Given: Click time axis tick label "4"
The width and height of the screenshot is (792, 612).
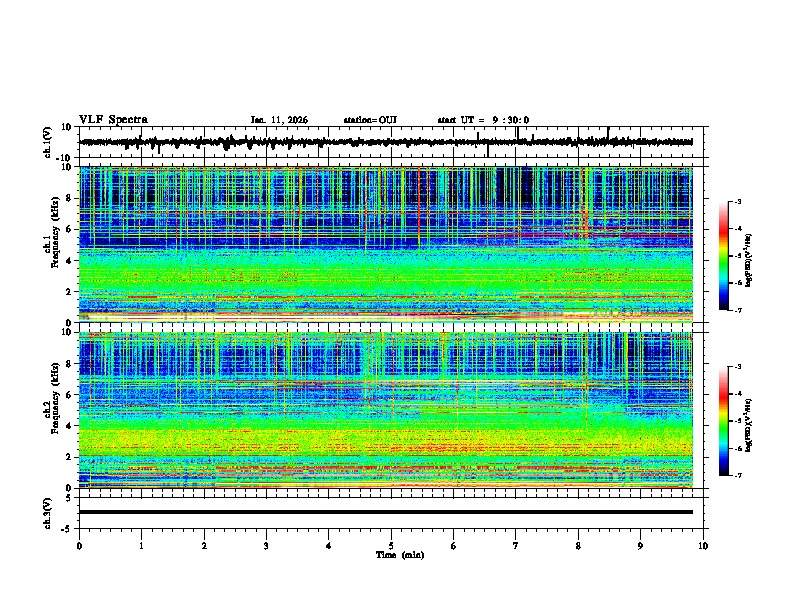Looking at the screenshot, I should click(x=329, y=546).
